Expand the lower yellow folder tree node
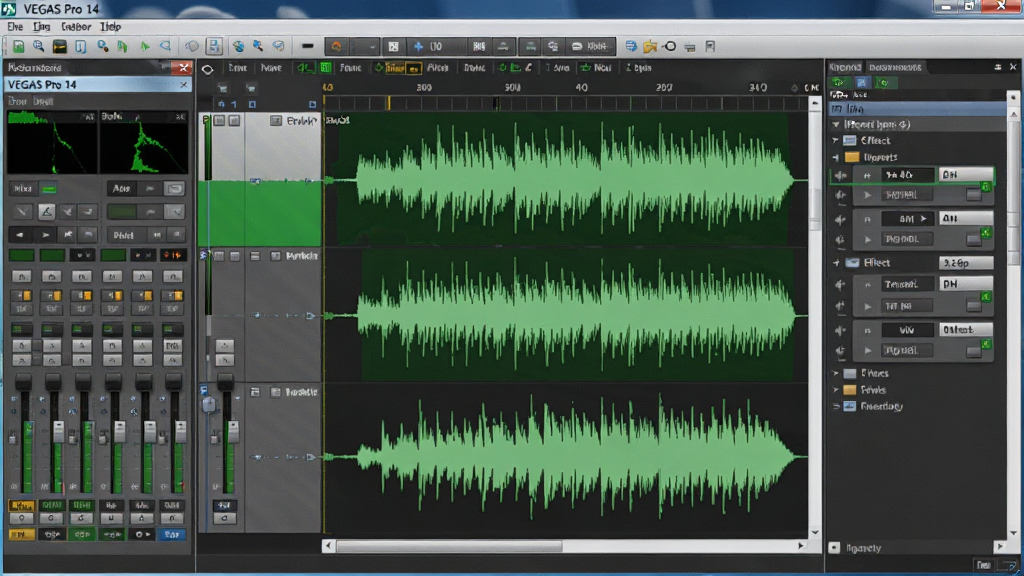 pyautogui.click(x=836, y=390)
